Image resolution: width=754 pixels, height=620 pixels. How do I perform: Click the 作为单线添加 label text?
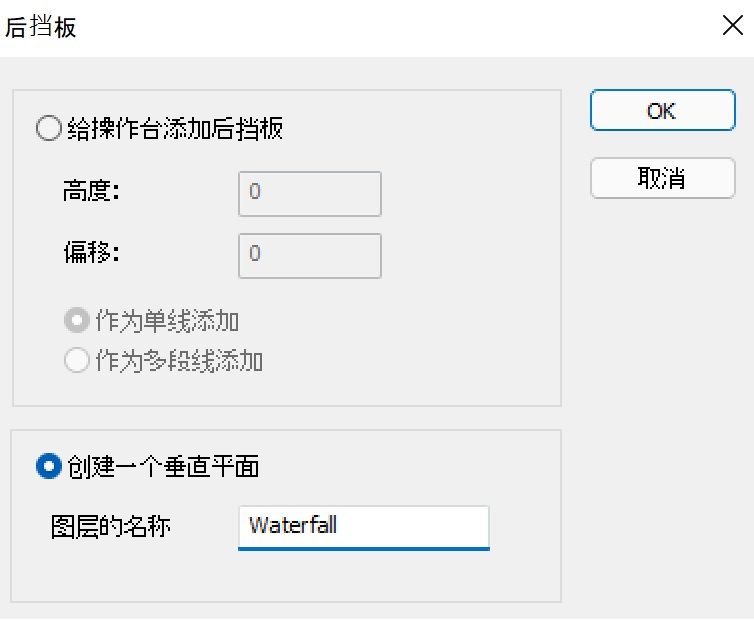tap(166, 322)
